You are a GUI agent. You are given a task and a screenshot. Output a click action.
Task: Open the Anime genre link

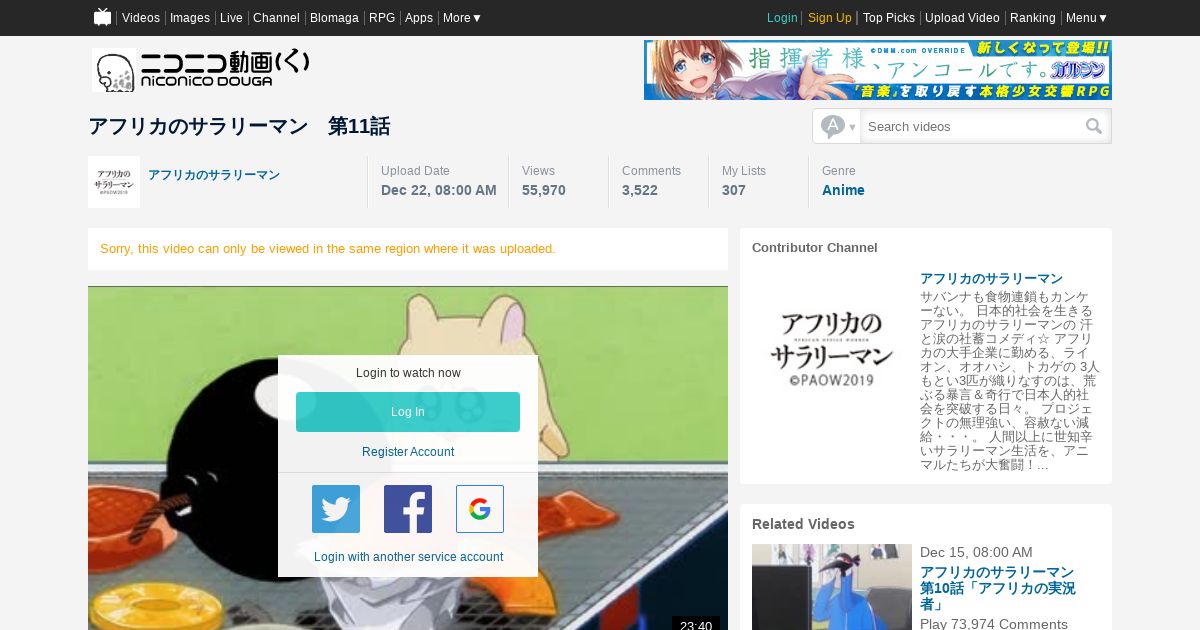(843, 190)
